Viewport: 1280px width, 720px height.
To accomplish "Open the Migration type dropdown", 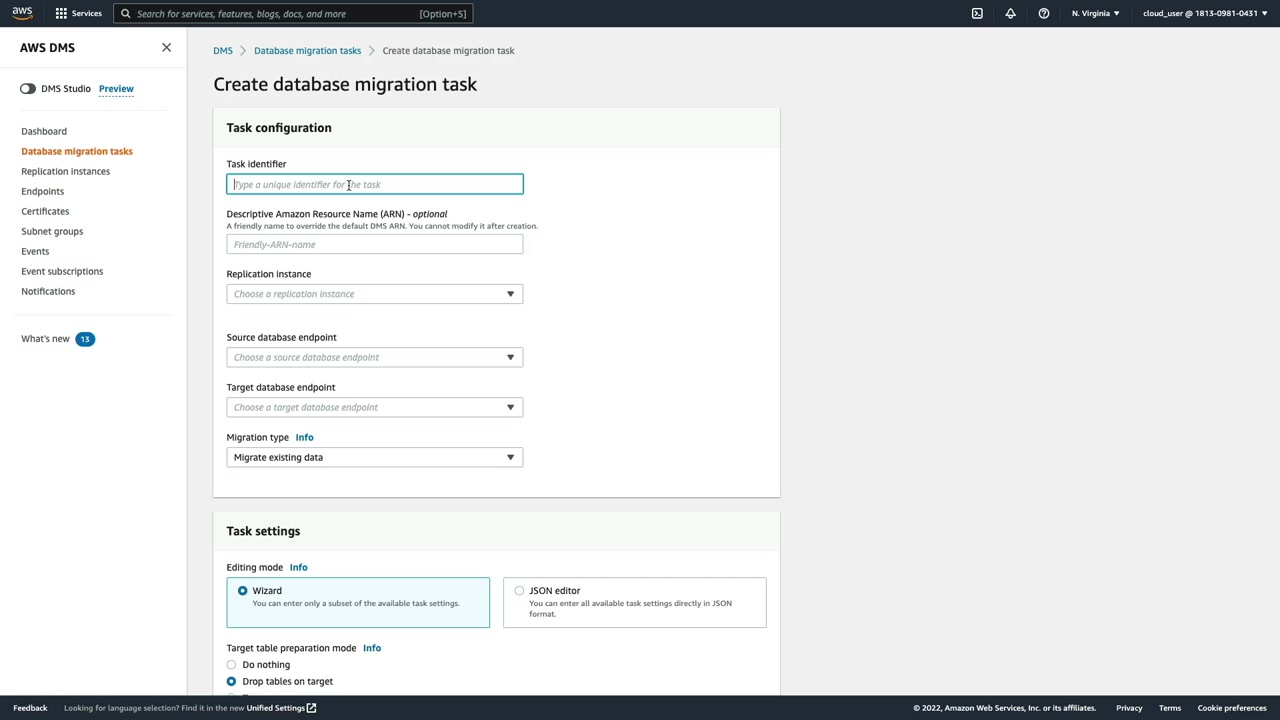I will click(x=374, y=457).
